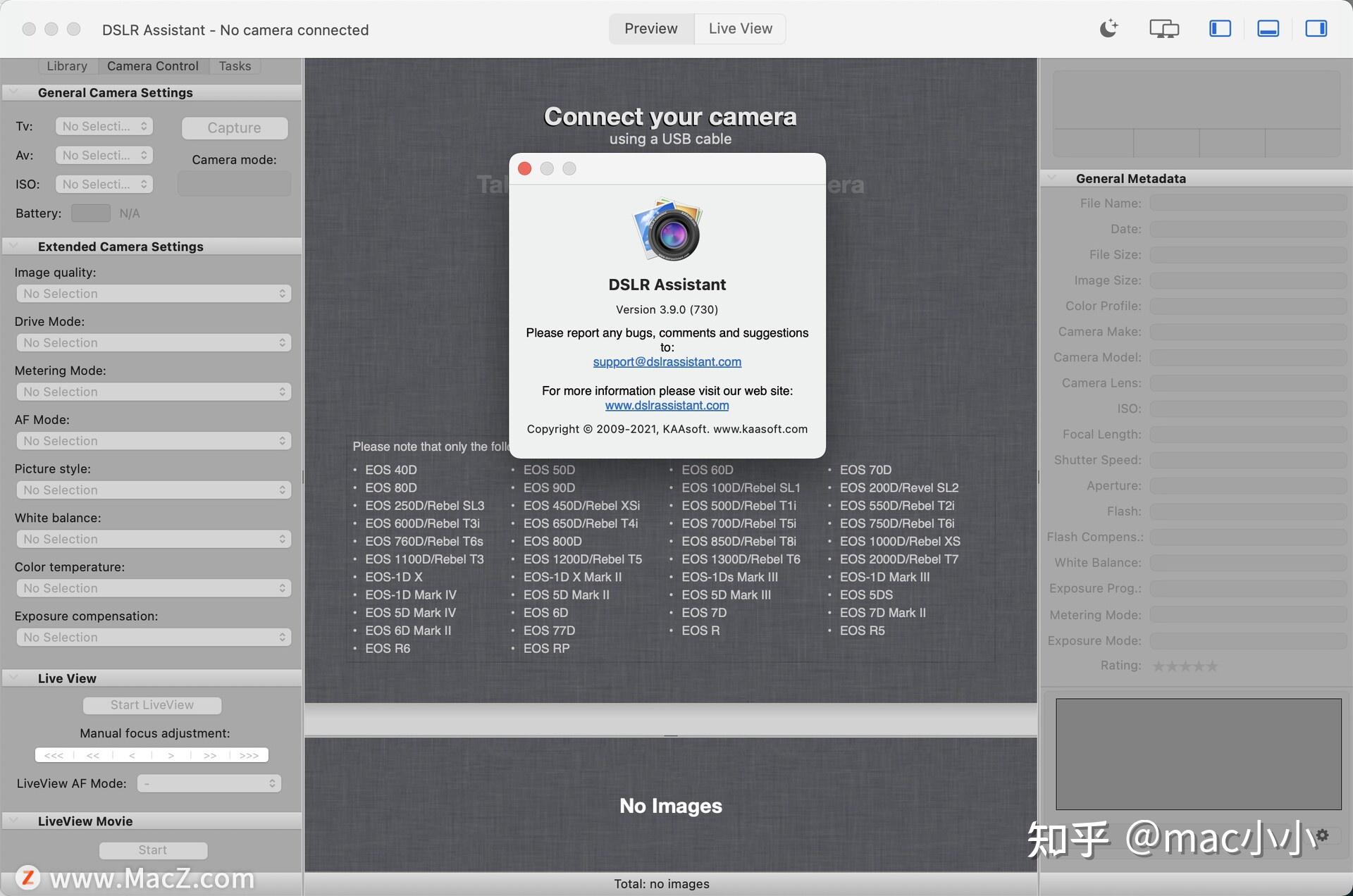
Task: Switch to Live View tab
Action: [740, 29]
